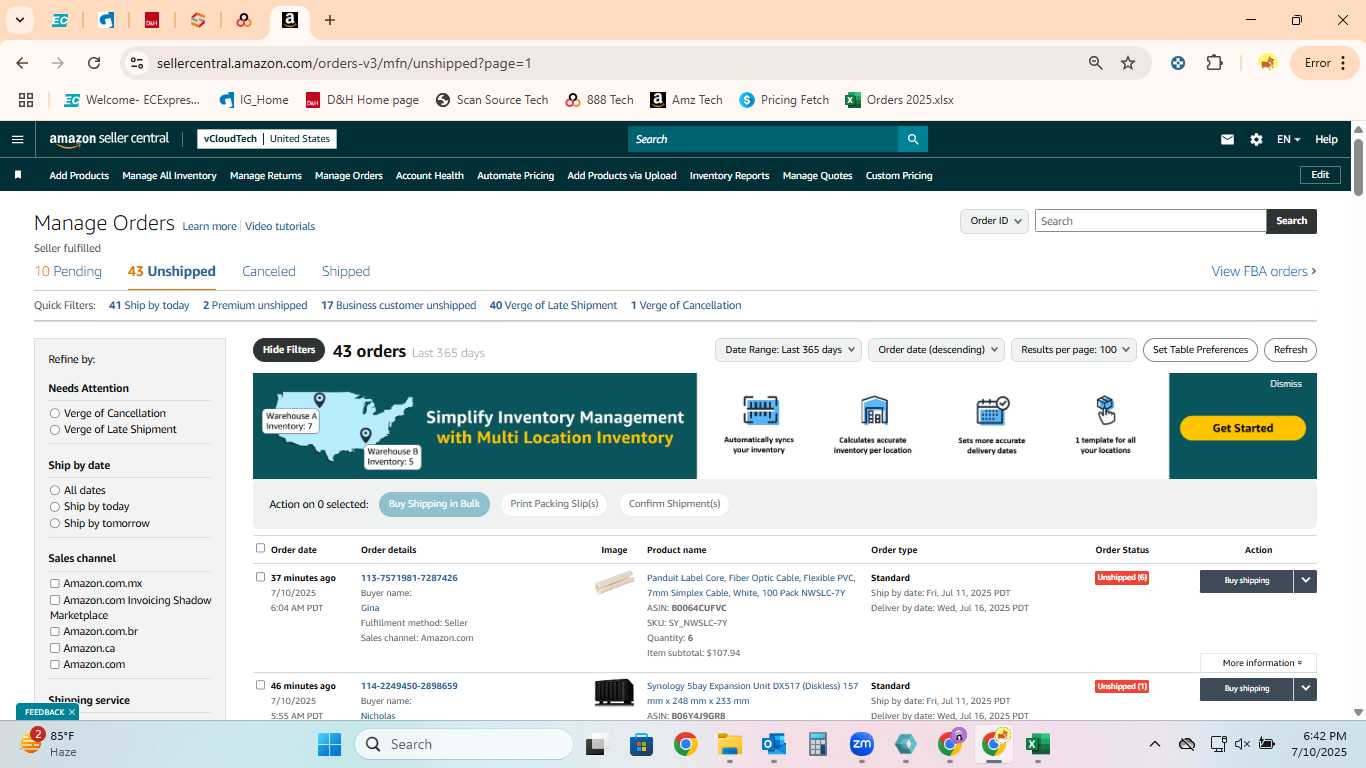Image resolution: width=1366 pixels, height=768 pixels.
Task: Open Inventory Reports menu item
Action: (x=730, y=175)
